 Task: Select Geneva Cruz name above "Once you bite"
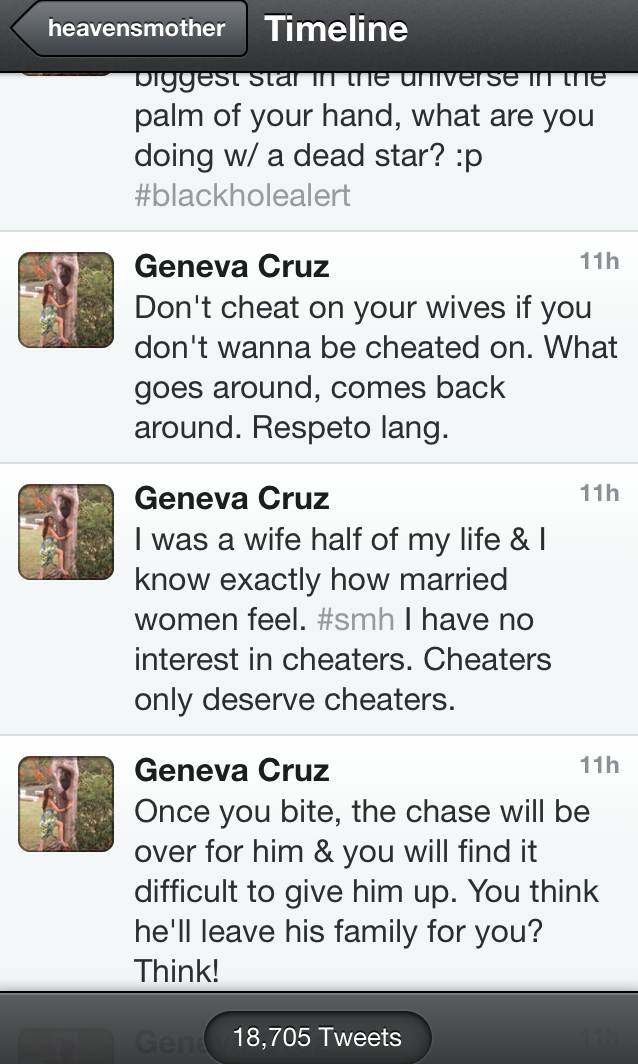232,770
